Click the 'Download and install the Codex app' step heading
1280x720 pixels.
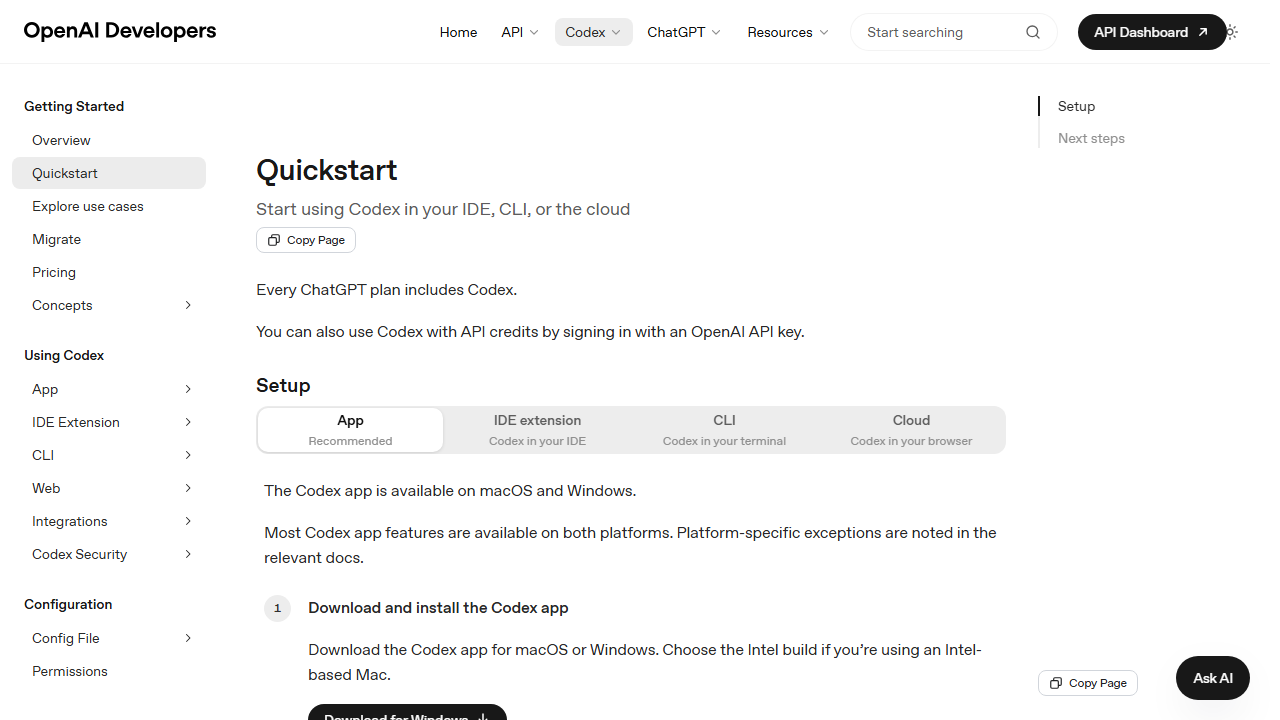438,608
